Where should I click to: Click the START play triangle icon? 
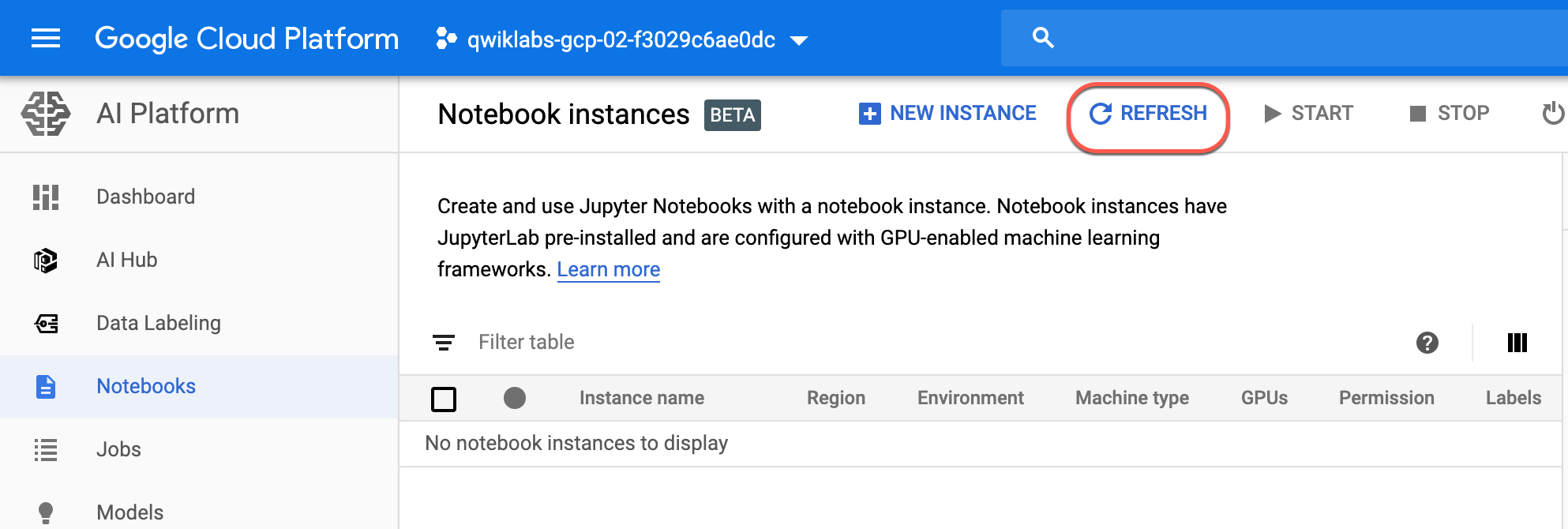click(1272, 114)
